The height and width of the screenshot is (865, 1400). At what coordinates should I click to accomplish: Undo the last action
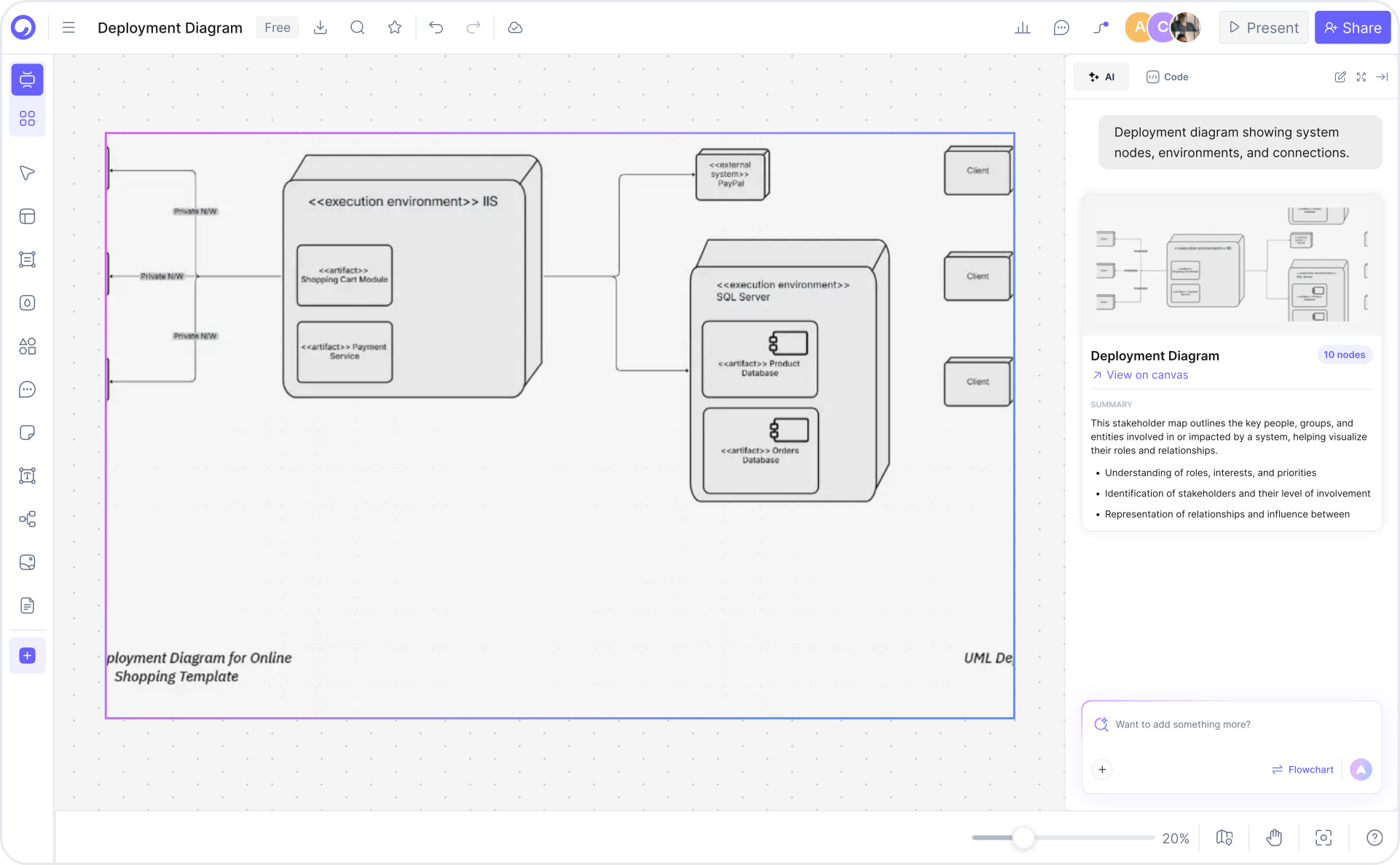click(x=436, y=27)
